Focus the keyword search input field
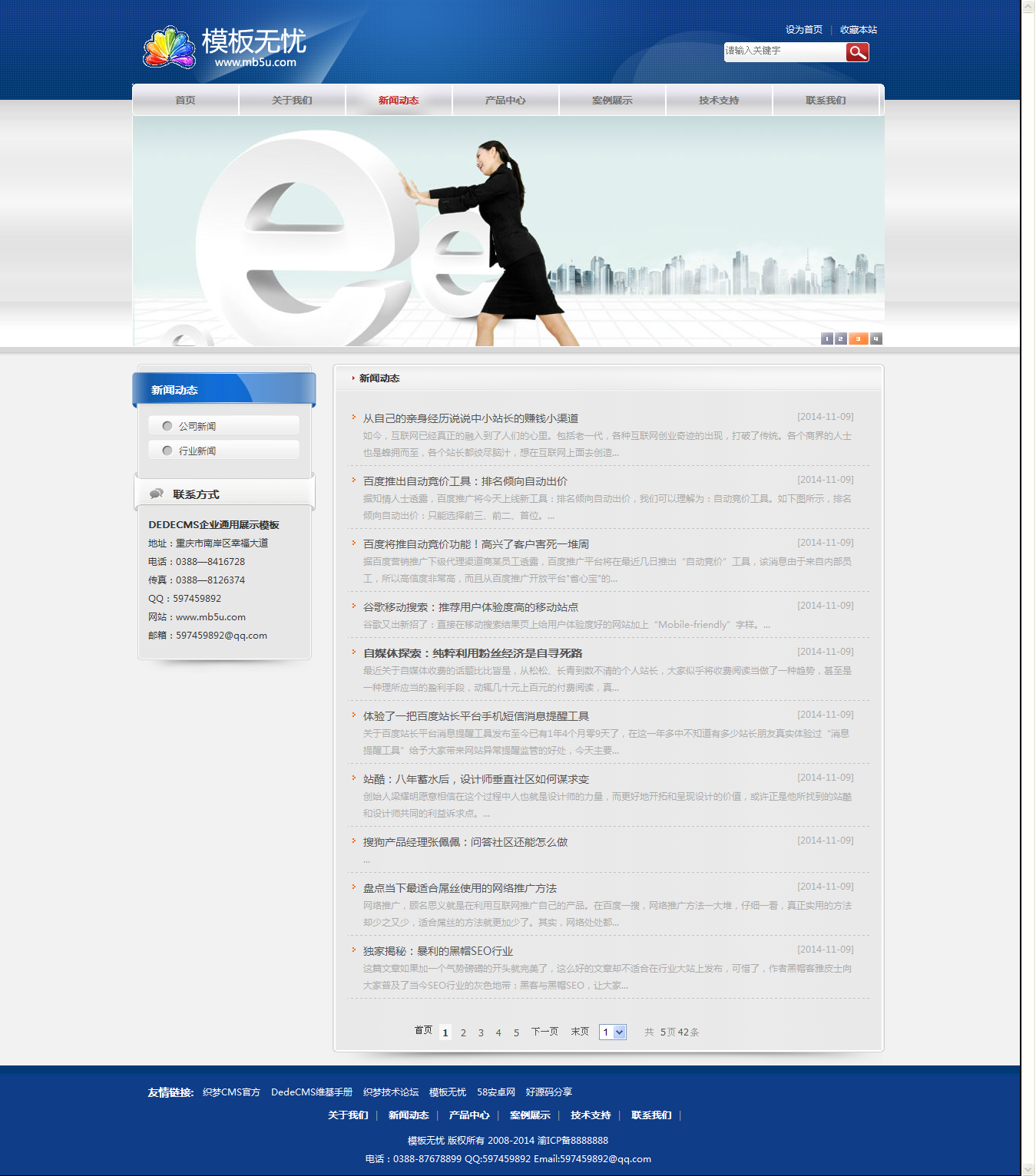This screenshot has height=1176, width=1036. pyautogui.click(x=783, y=51)
